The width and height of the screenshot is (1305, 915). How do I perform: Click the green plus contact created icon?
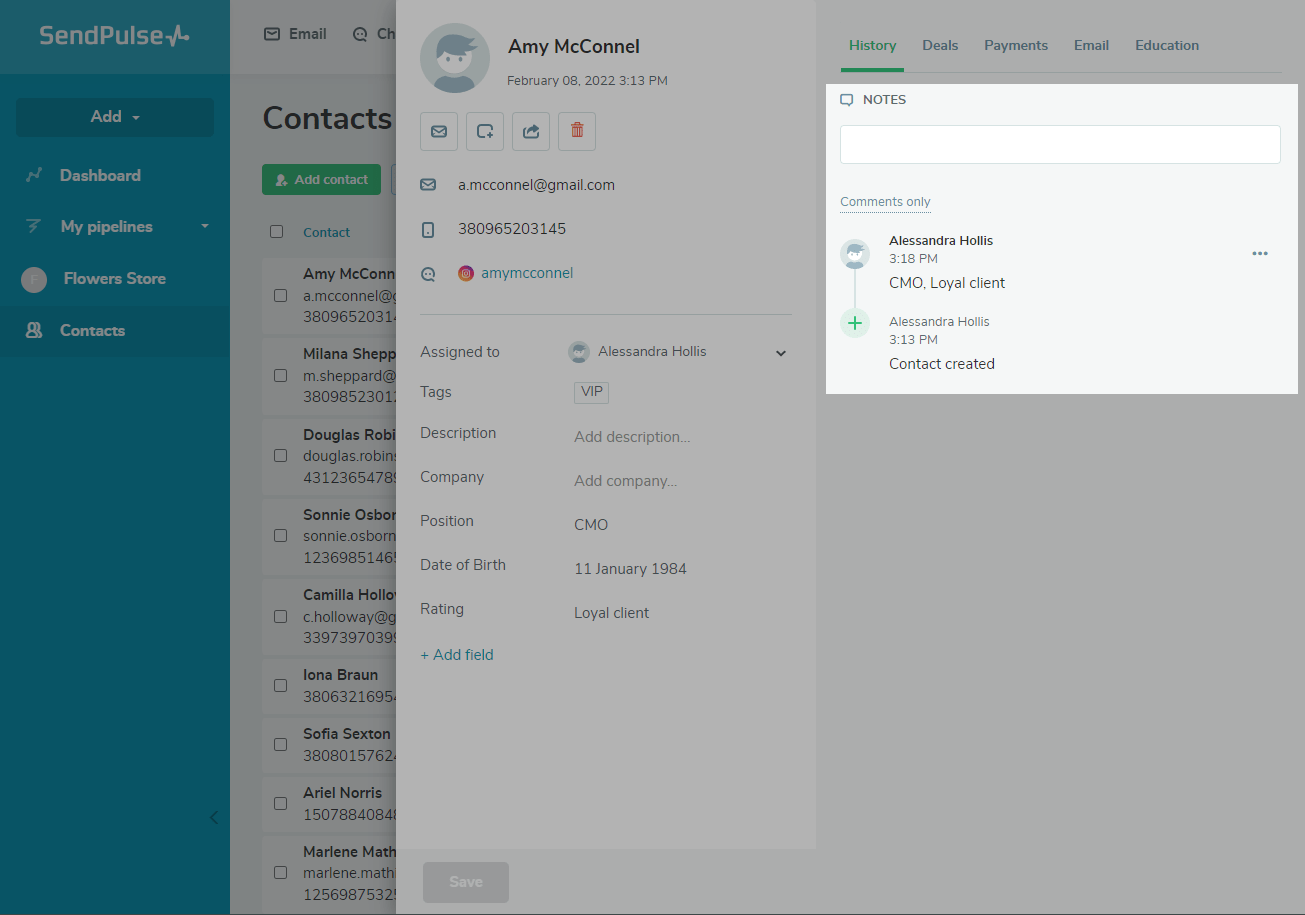tap(855, 323)
